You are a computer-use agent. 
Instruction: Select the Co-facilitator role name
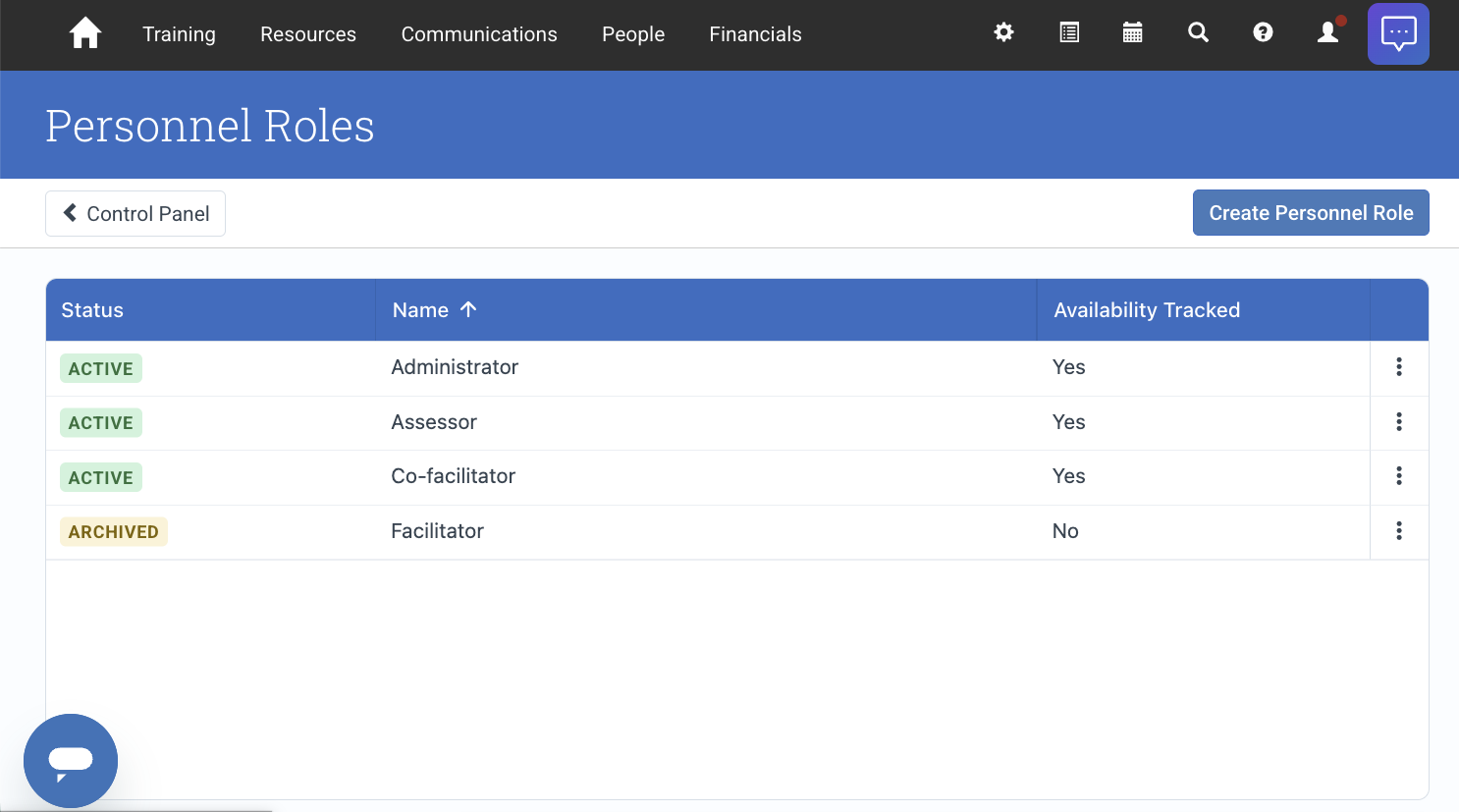coord(453,476)
